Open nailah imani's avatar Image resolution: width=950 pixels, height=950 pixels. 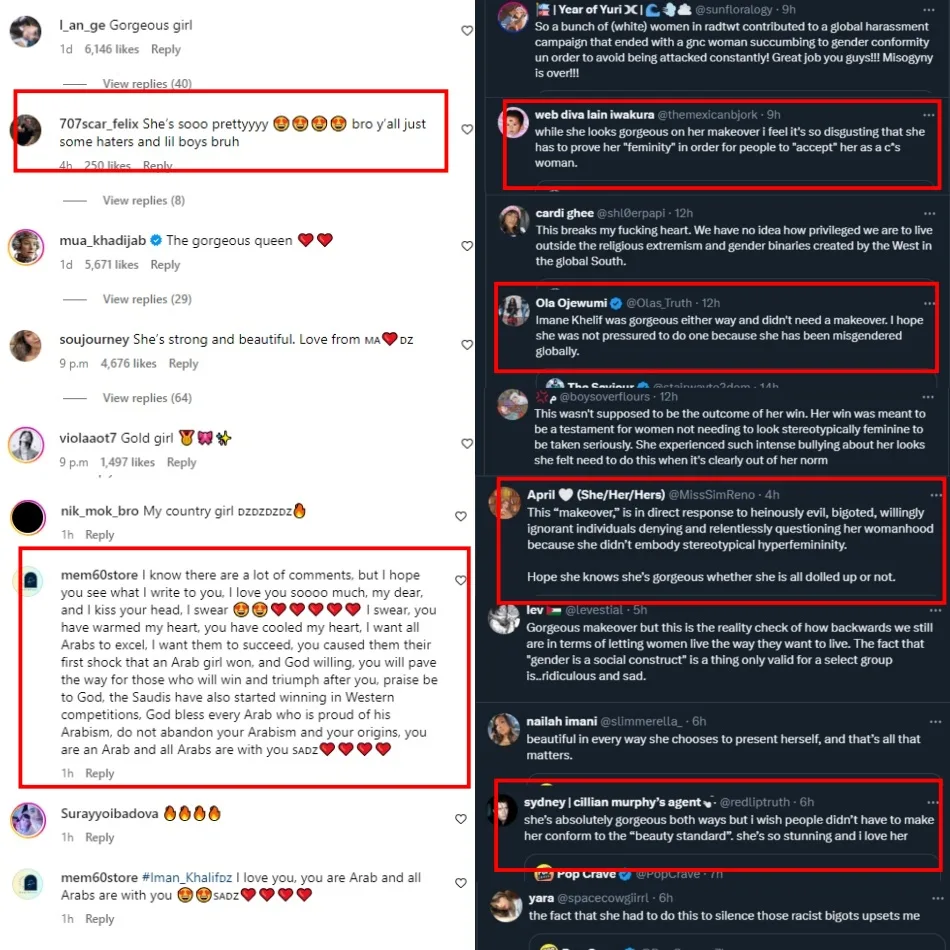[x=505, y=729]
